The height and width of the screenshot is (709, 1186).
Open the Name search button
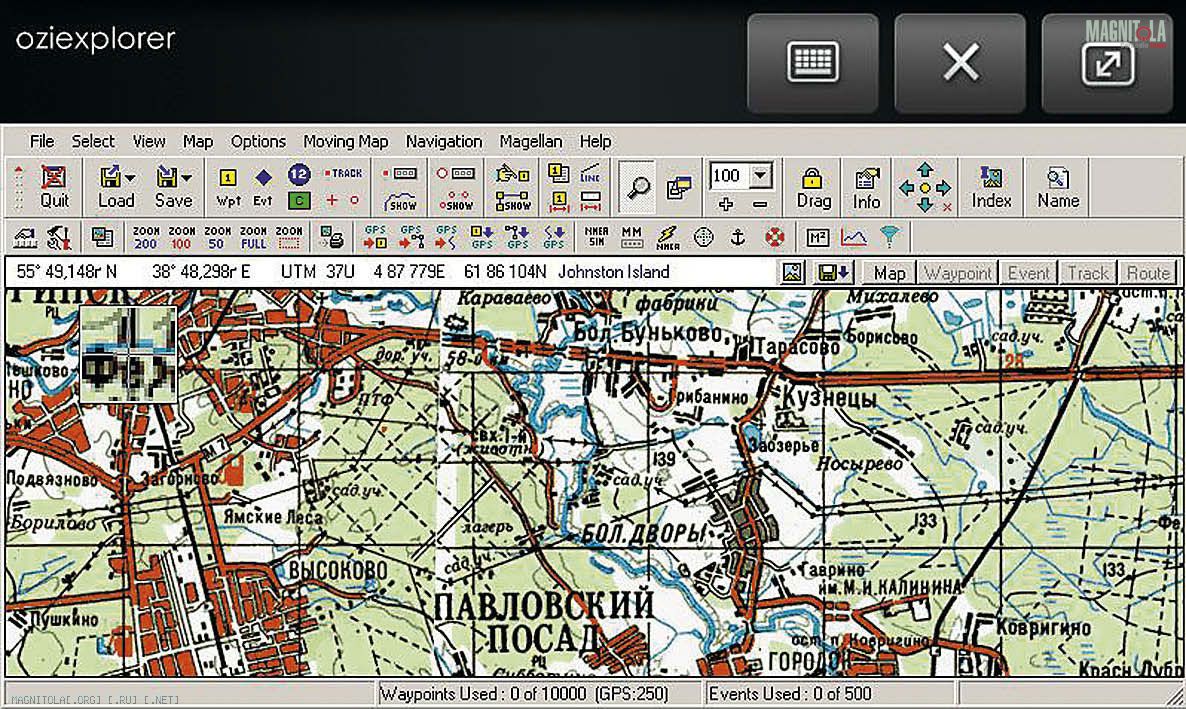[x=1057, y=187]
